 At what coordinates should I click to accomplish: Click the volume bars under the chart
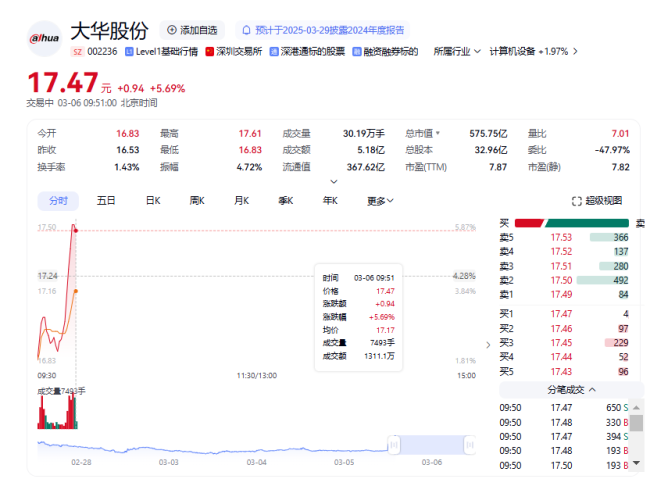[x=58, y=411]
